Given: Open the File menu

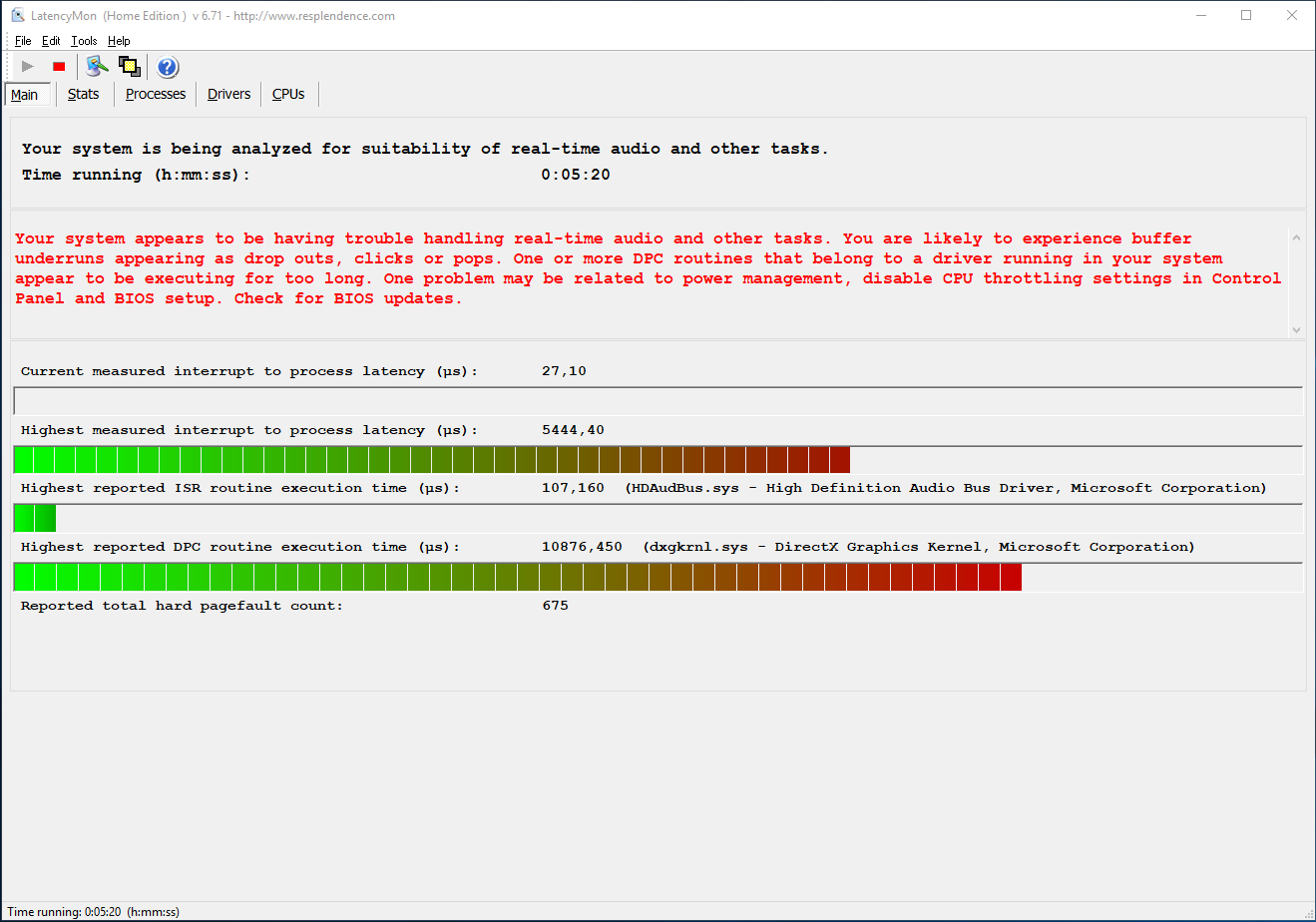Looking at the screenshot, I should [23, 41].
